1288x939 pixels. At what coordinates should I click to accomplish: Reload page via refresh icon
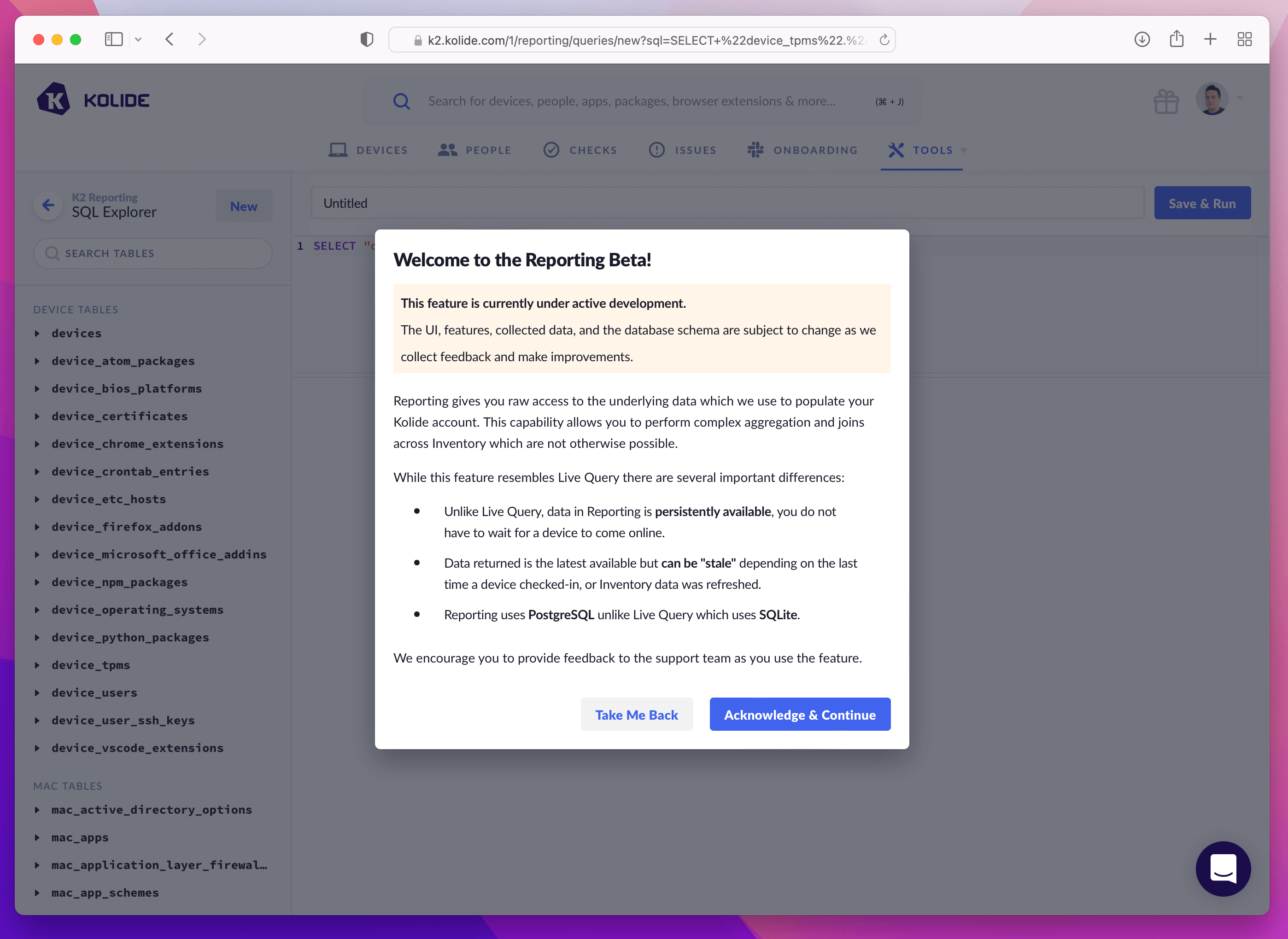point(884,40)
